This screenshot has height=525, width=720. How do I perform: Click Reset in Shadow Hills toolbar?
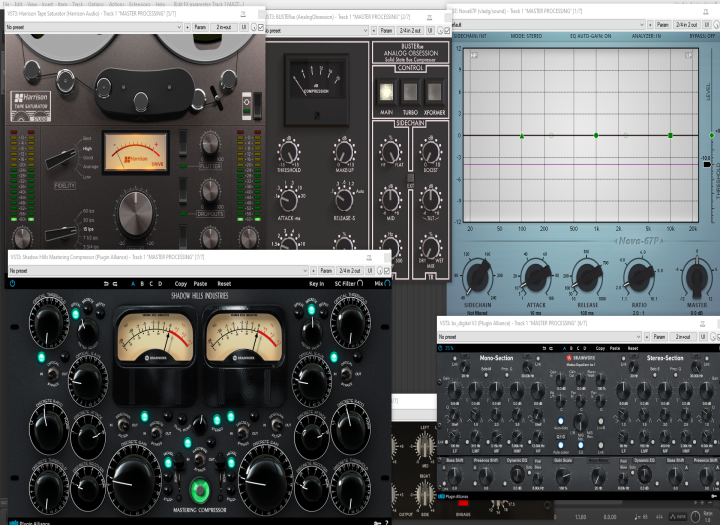[224, 284]
